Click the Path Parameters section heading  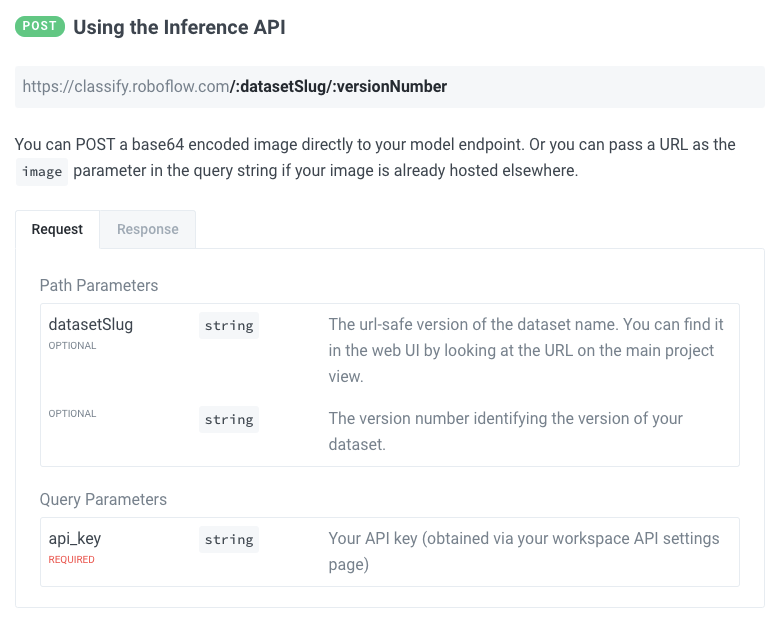pyautogui.click(x=99, y=285)
